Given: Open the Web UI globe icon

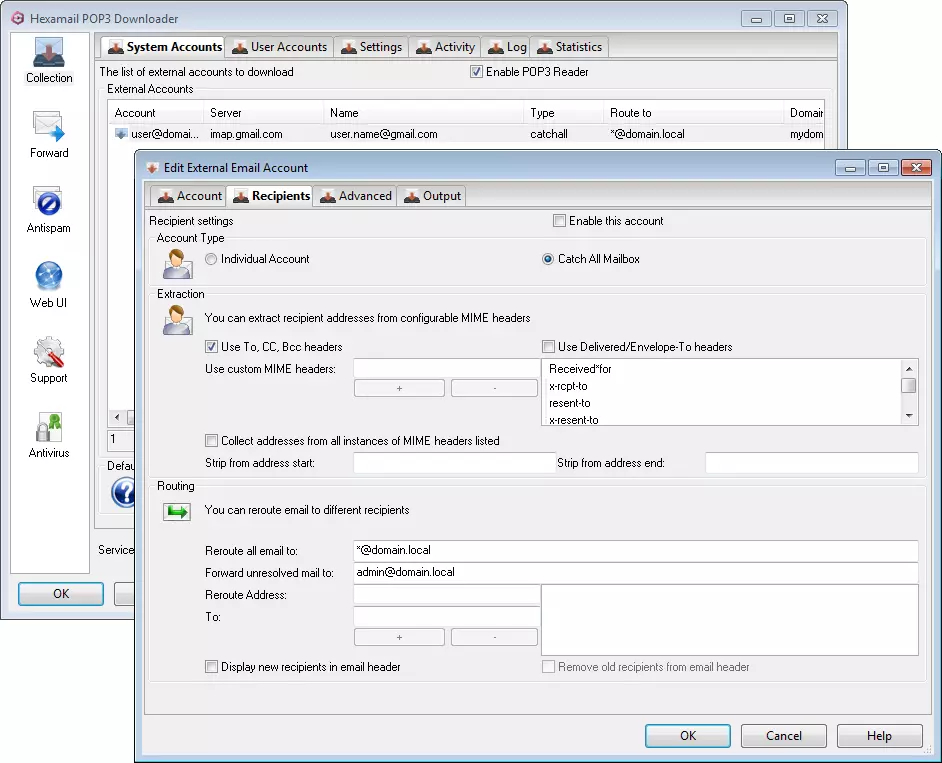Looking at the screenshot, I should pos(49,278).
